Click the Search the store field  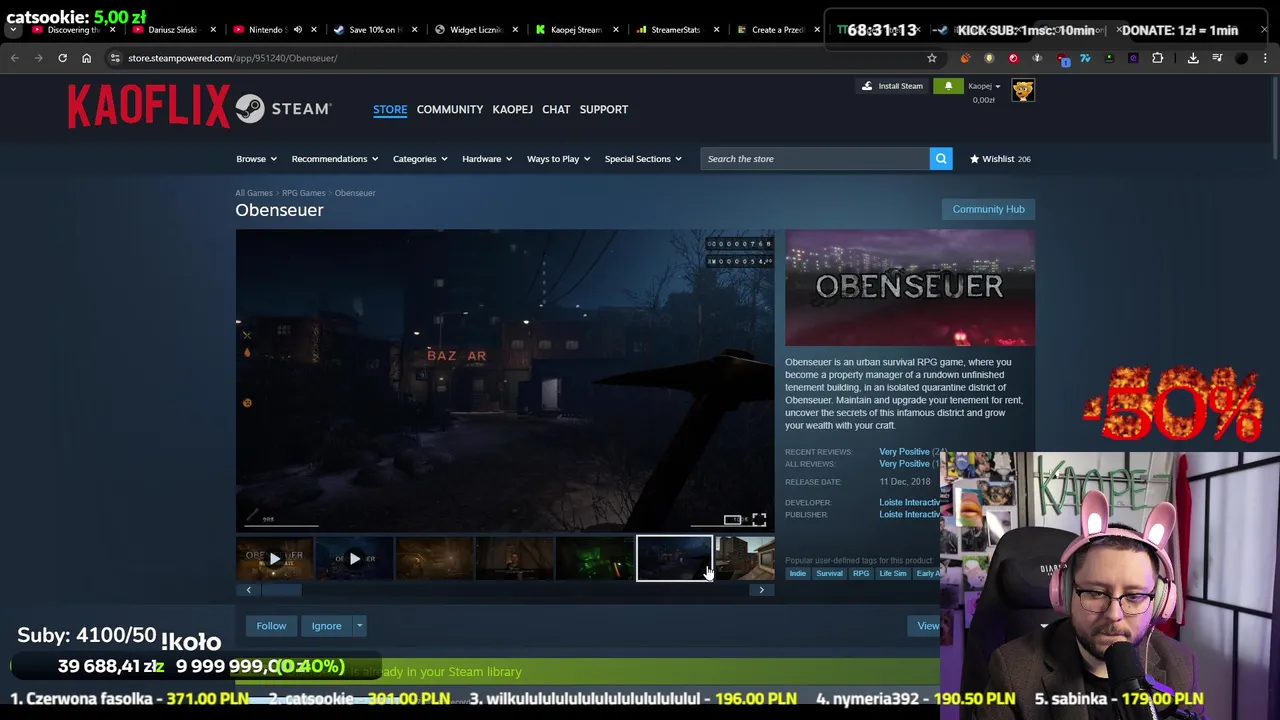click(x=815, y=159)
